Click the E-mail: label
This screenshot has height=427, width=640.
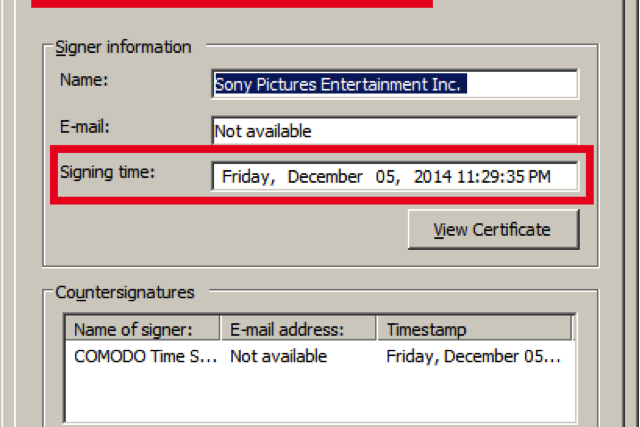point(84,126)
